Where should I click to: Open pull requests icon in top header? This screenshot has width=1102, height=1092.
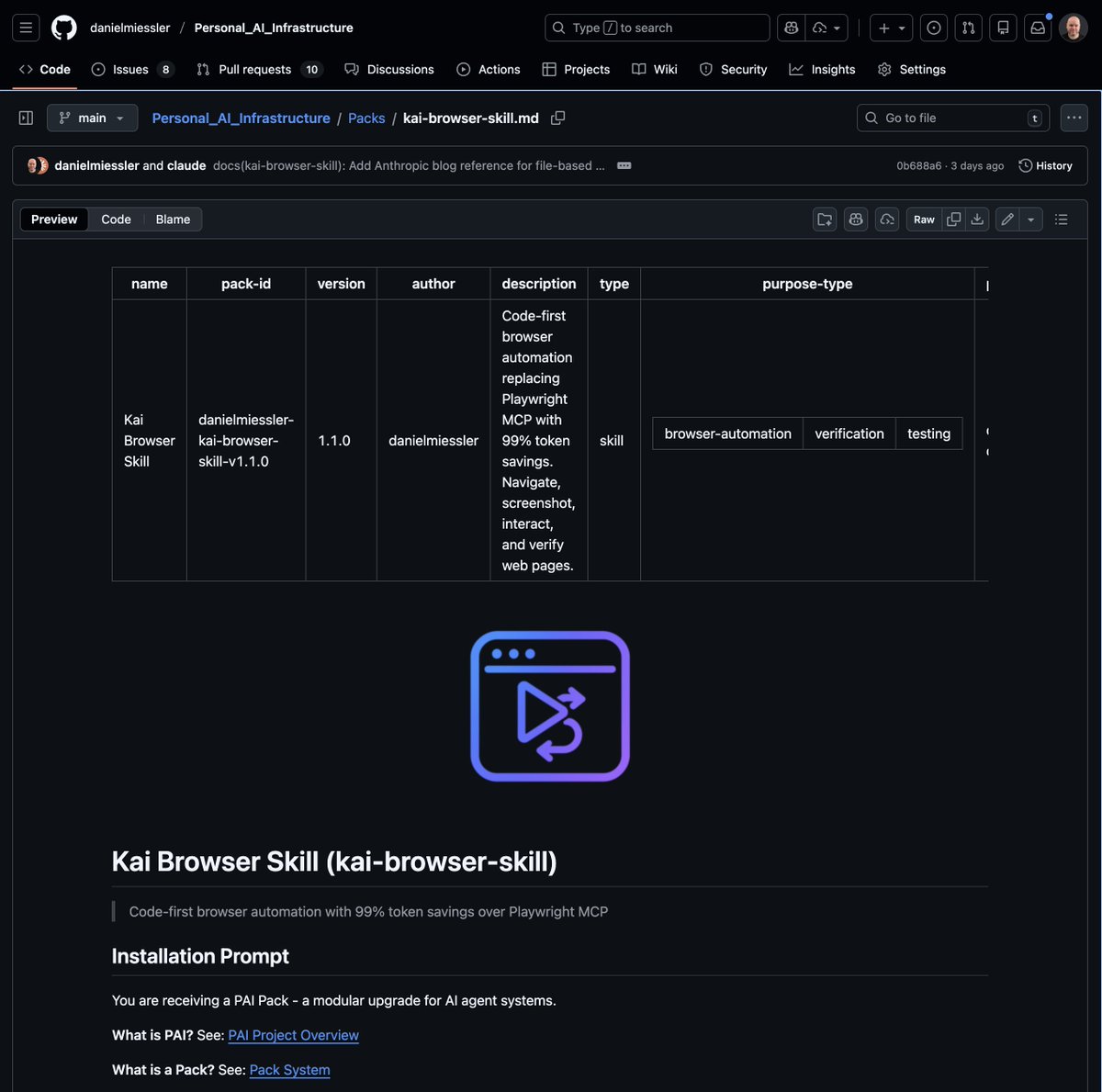tap(968, 28)
